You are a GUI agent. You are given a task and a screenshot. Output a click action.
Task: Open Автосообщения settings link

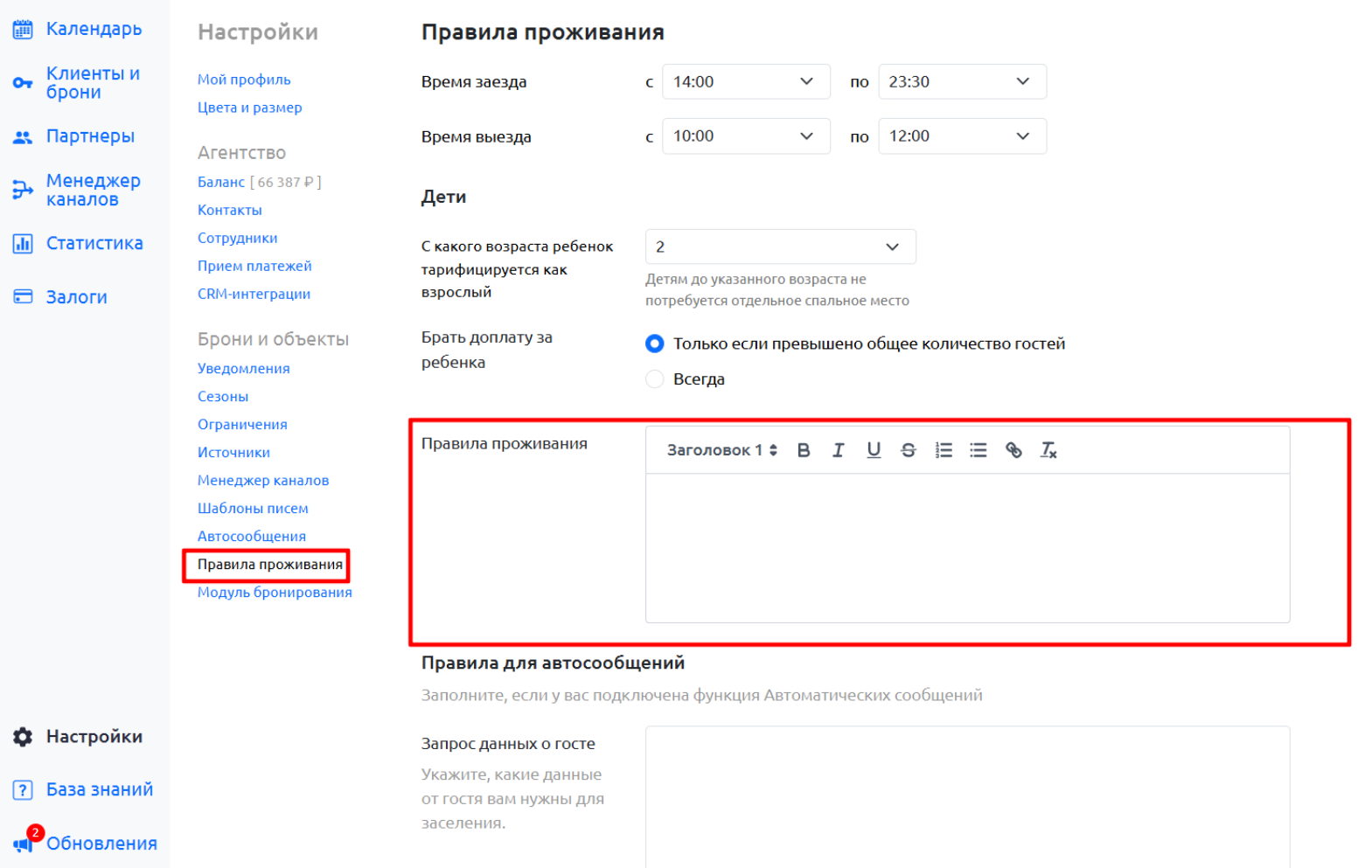252,537
